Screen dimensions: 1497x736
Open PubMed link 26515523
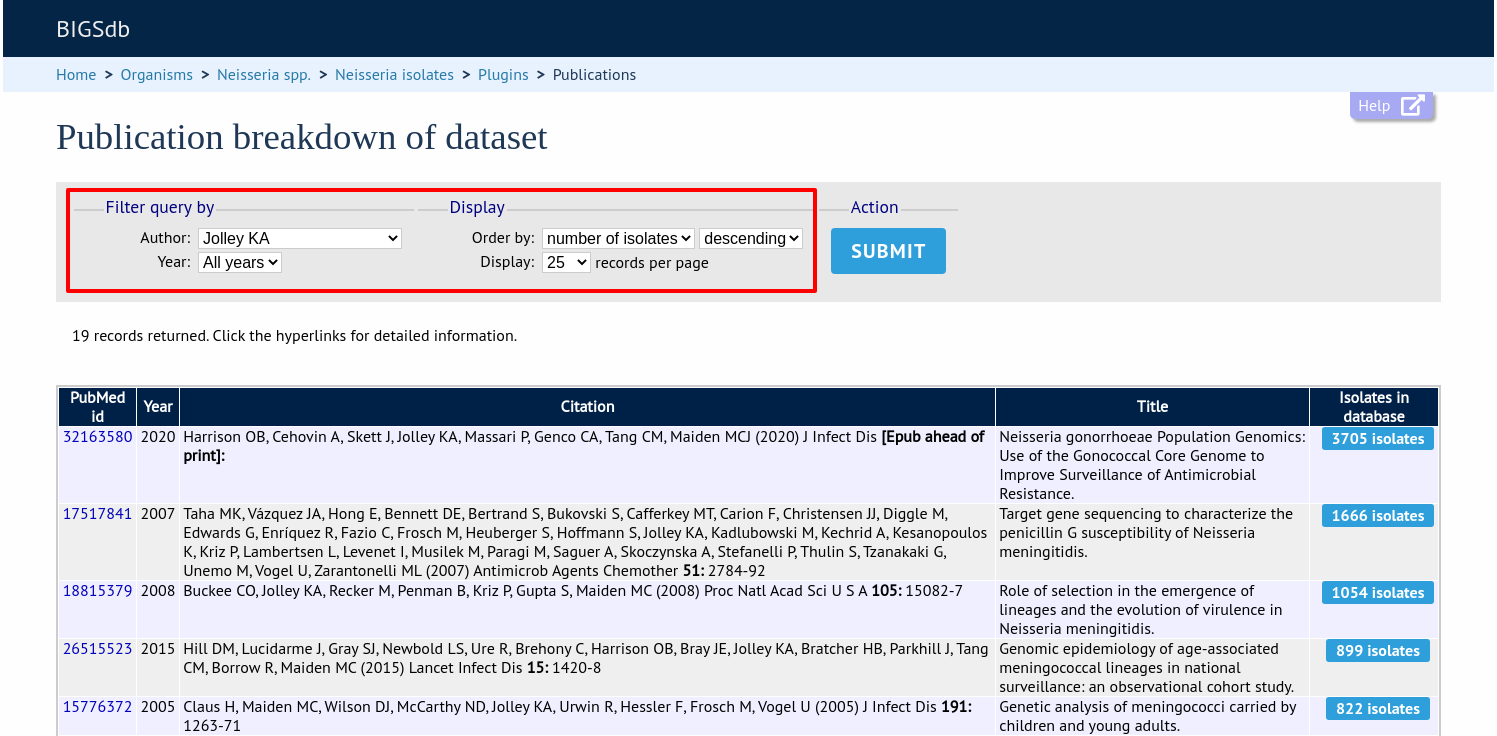pyautogui.click(x=97, y=649)
